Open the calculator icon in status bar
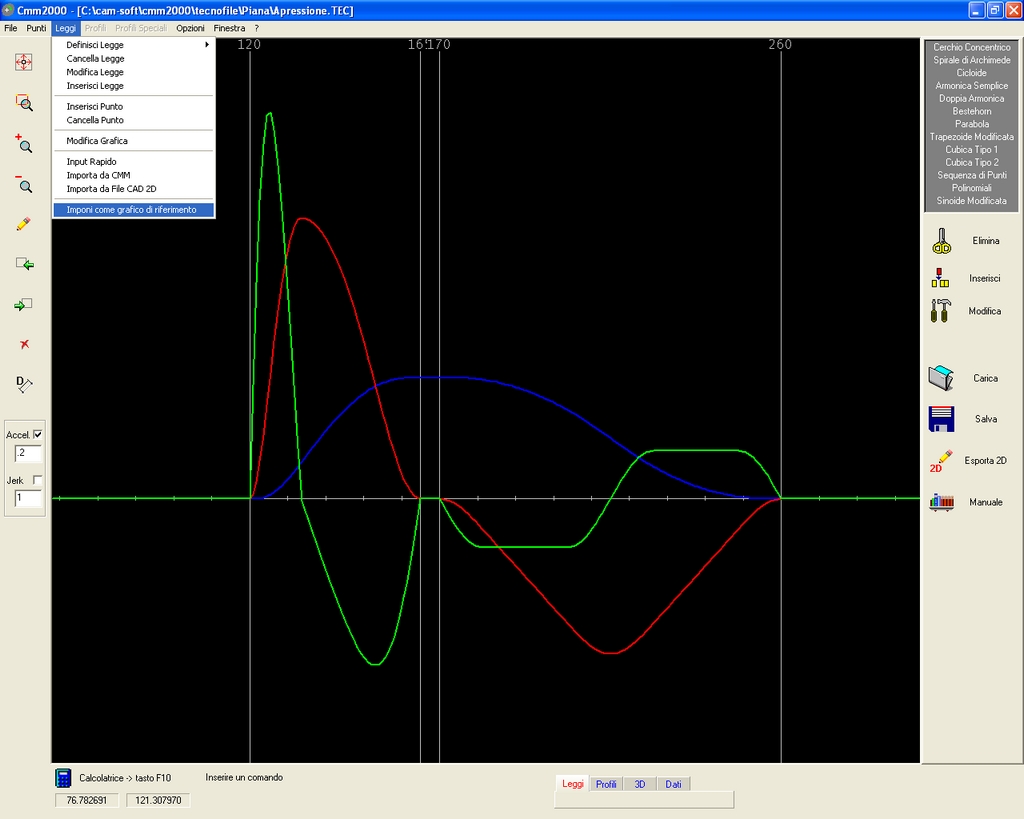The width and height of the screenshot is (1024, 819). click(63, 778)
